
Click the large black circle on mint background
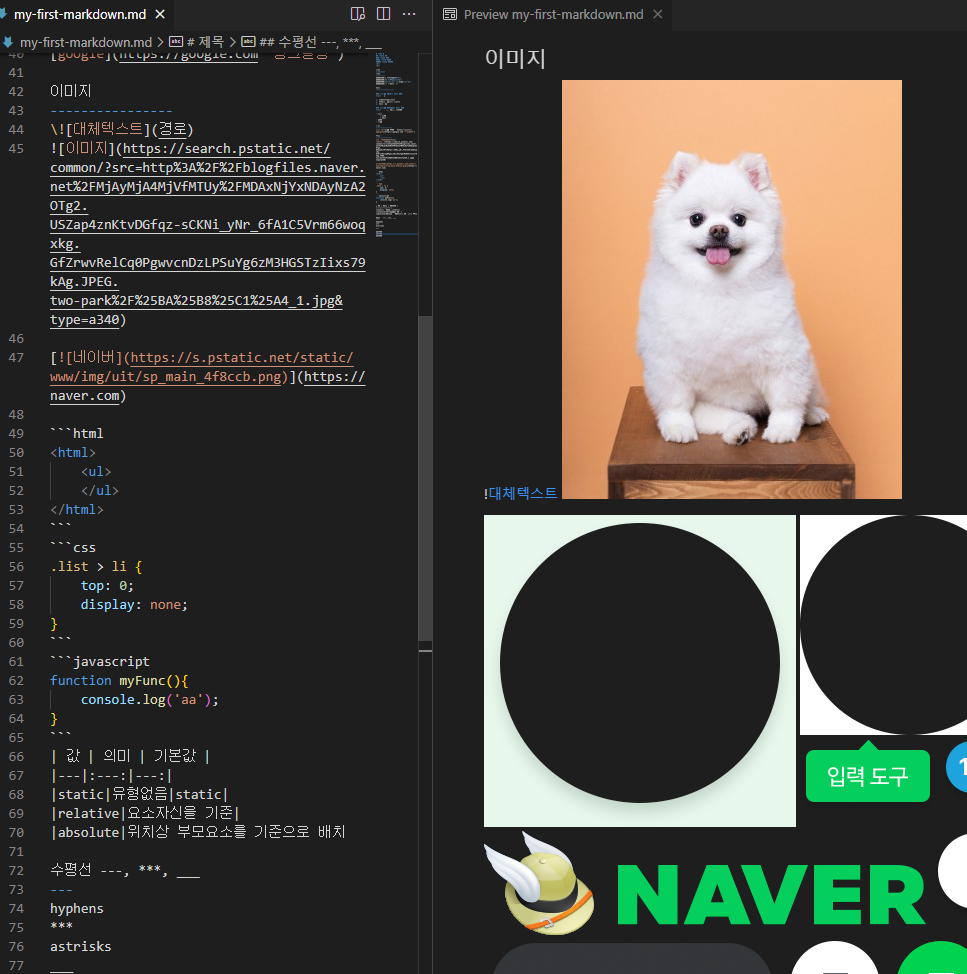[640, 663]
